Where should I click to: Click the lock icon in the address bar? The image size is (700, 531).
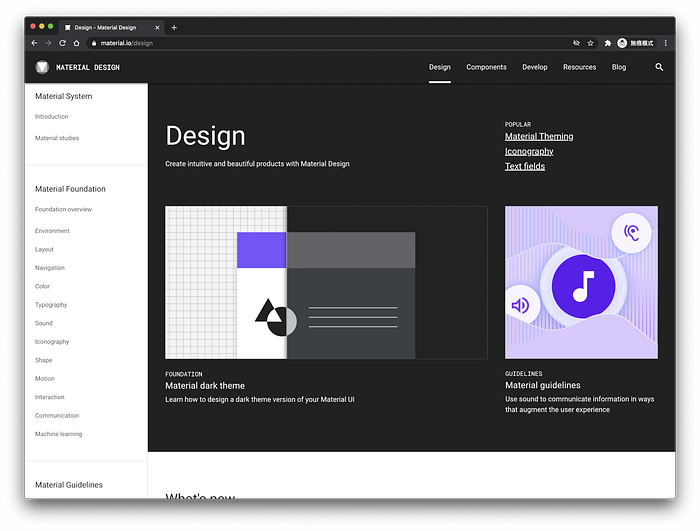[x=94, y=43]
